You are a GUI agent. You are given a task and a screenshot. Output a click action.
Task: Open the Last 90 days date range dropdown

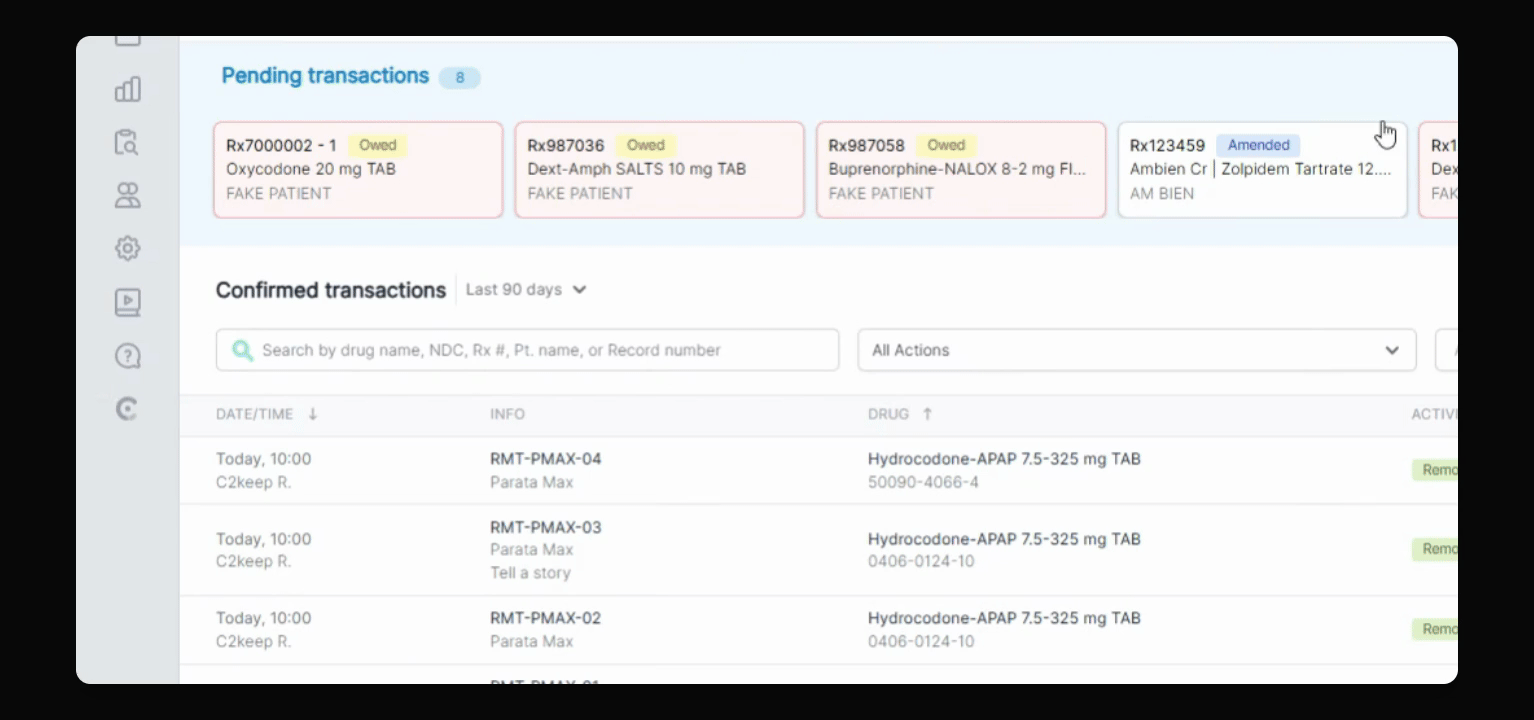[x=526, y=290]
